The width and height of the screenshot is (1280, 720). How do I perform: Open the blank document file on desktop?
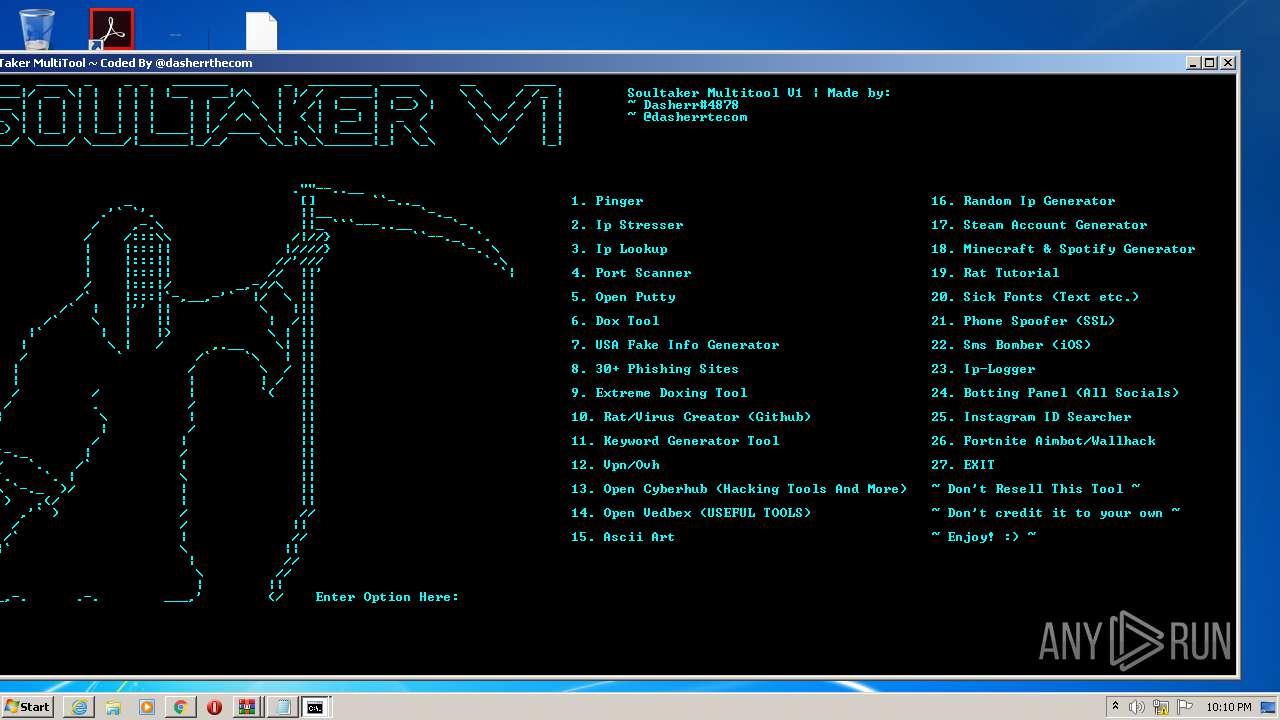[x=261, y=31]
